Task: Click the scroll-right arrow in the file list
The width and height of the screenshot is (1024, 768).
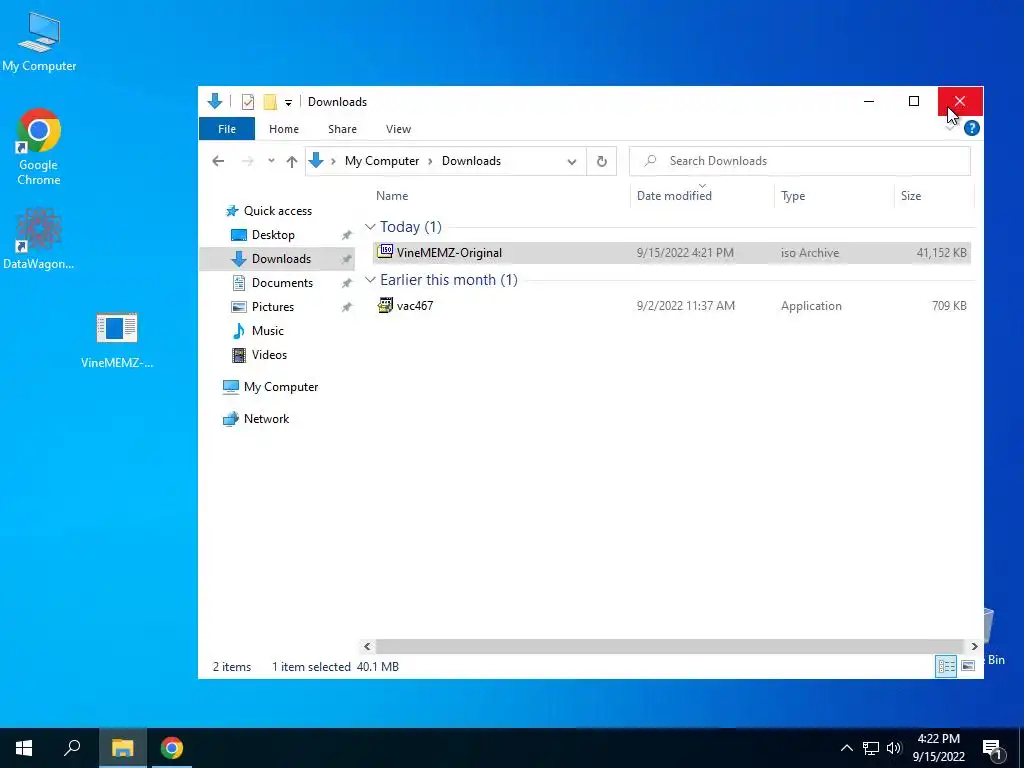Action: click(x=974, y=647)
